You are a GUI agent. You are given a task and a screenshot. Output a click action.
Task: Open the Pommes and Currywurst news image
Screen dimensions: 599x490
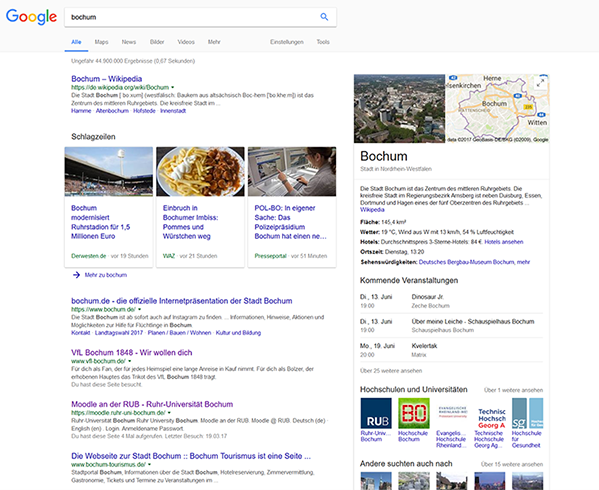click(201, 171)
